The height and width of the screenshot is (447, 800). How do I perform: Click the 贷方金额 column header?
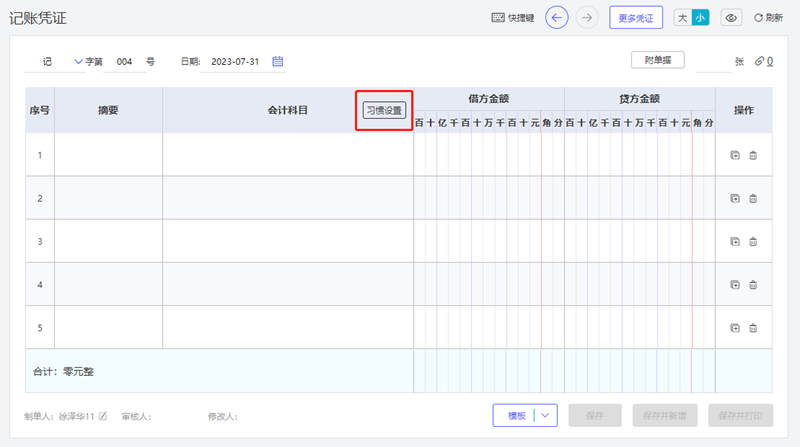640,98
